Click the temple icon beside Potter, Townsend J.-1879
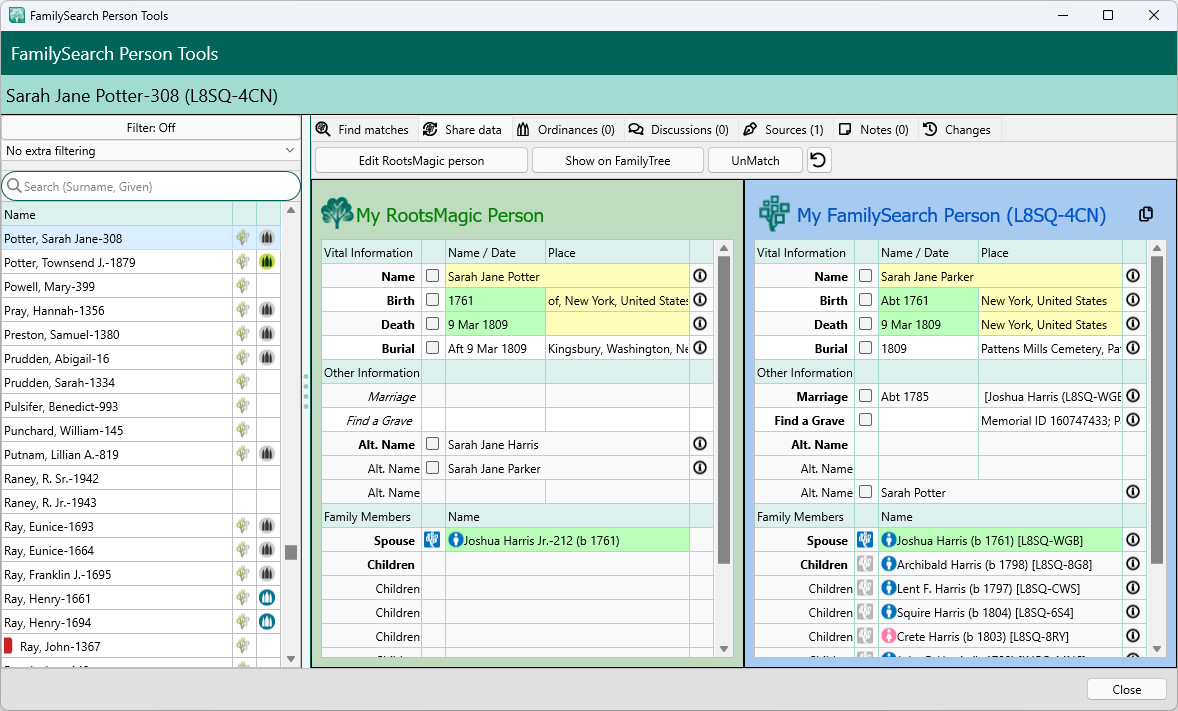1178x711 pixels. (x=267, y=262)
